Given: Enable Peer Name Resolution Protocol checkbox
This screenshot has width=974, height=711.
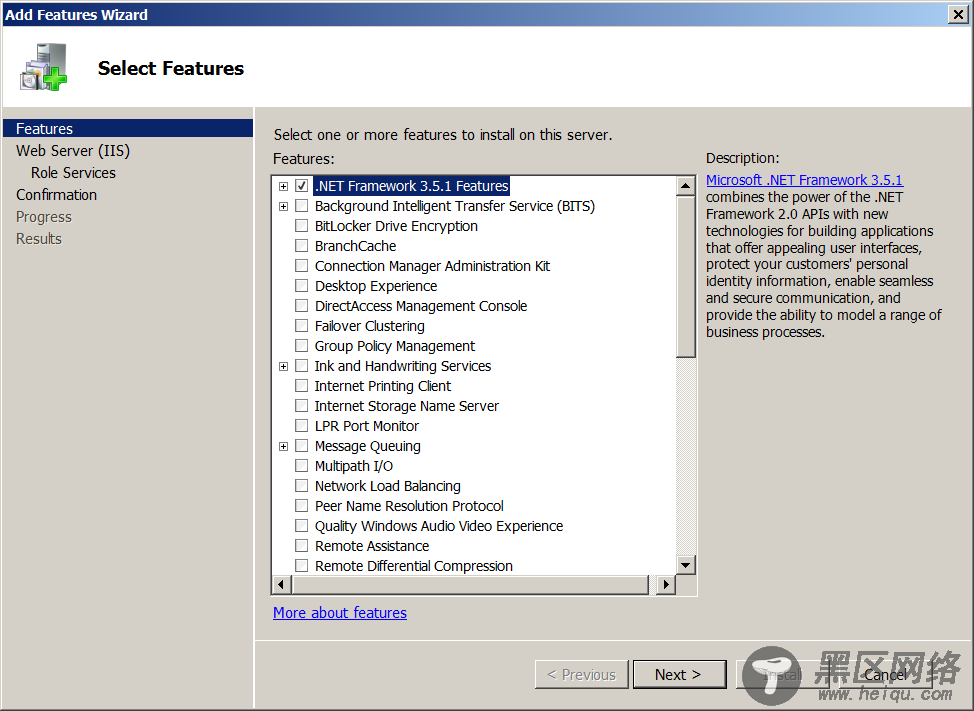Looking at the screenshot, I should click(x=301, y=505).
